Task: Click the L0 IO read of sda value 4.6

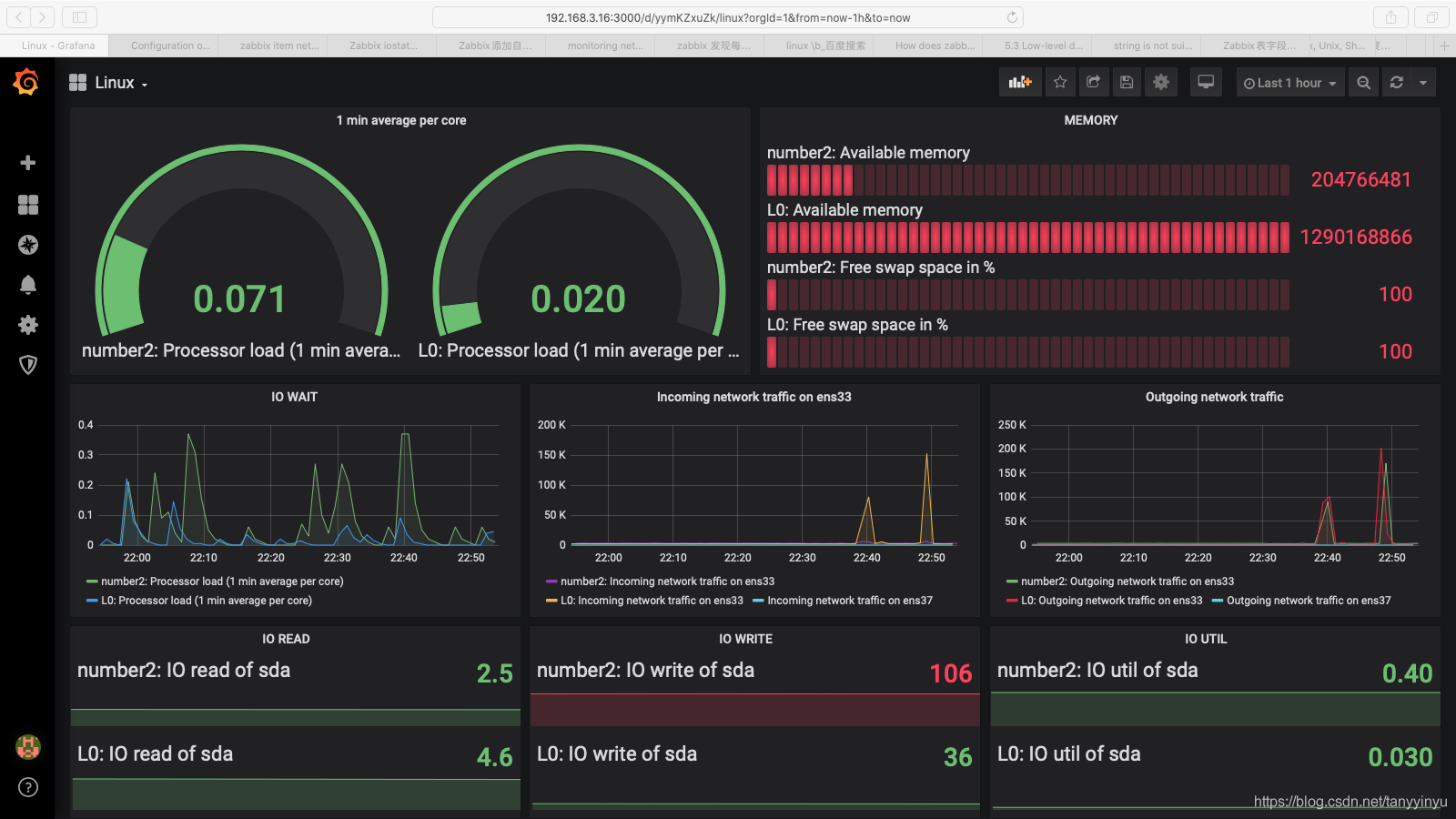Action: (495, 757)
